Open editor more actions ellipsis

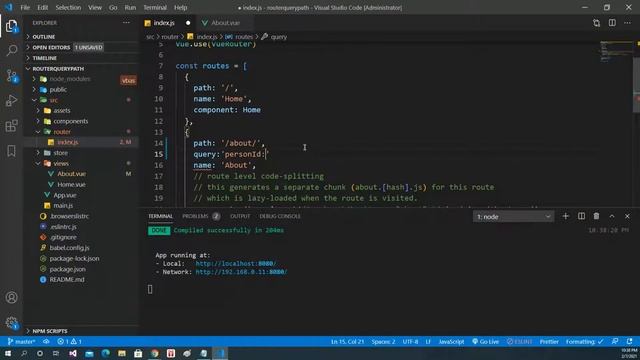pos(627,23)
